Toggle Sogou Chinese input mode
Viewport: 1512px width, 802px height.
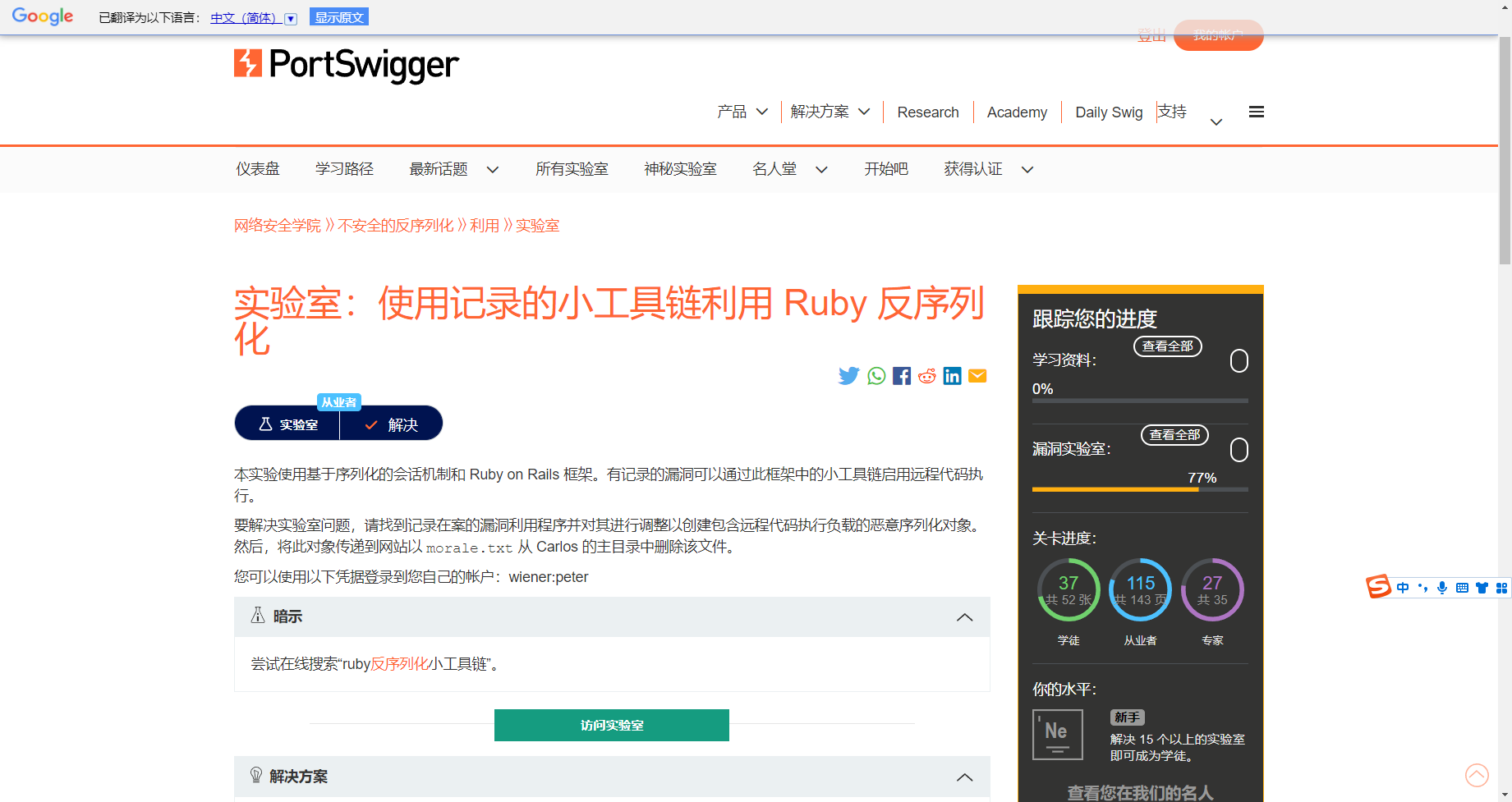pos(1403,588)
